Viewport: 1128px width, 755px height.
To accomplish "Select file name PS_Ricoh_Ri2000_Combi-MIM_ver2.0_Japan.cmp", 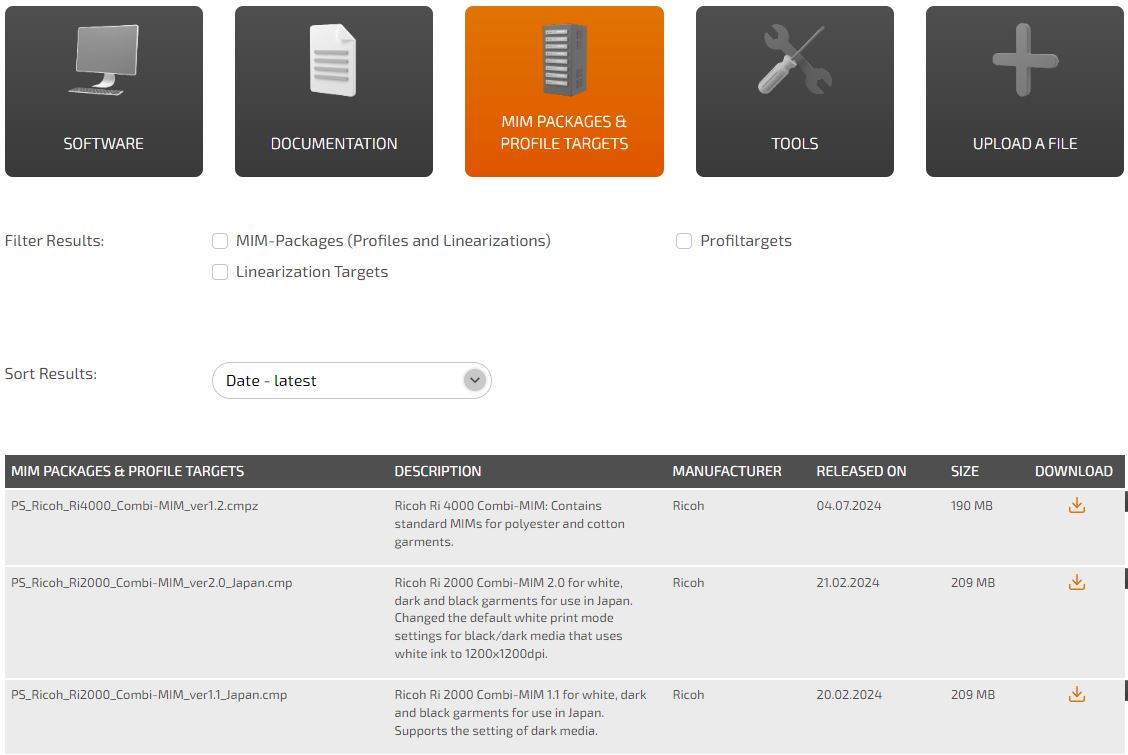I will (x=152, y=582).
